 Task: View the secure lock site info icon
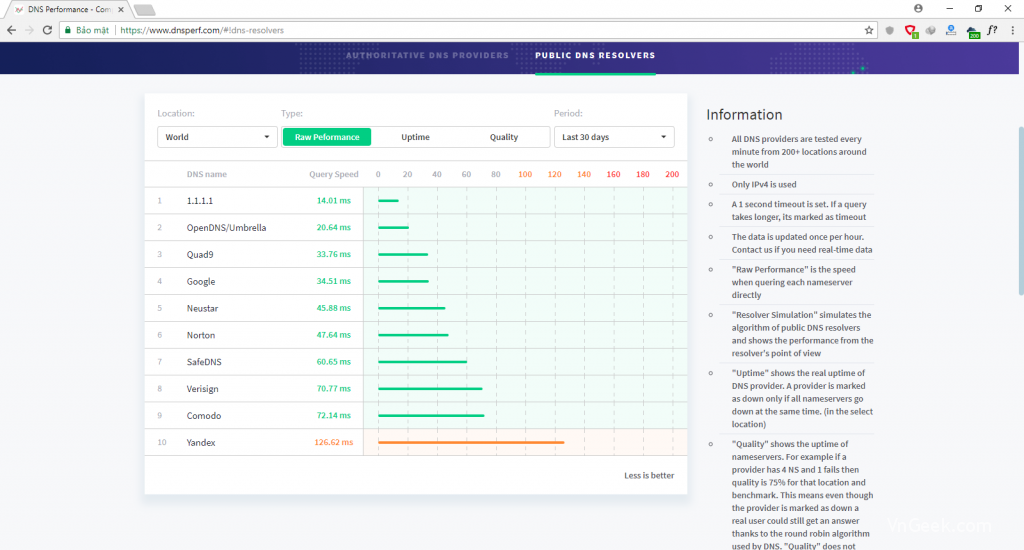[67, 30]
